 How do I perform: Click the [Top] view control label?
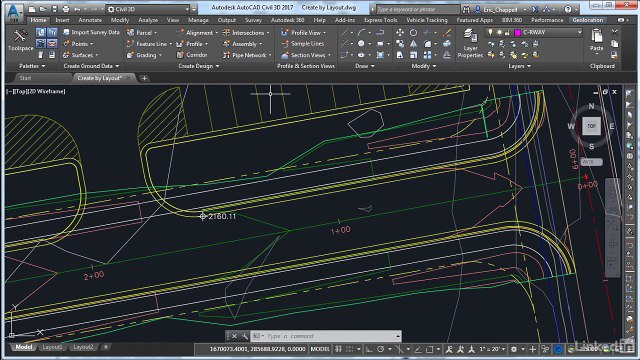tap(20, 91)
